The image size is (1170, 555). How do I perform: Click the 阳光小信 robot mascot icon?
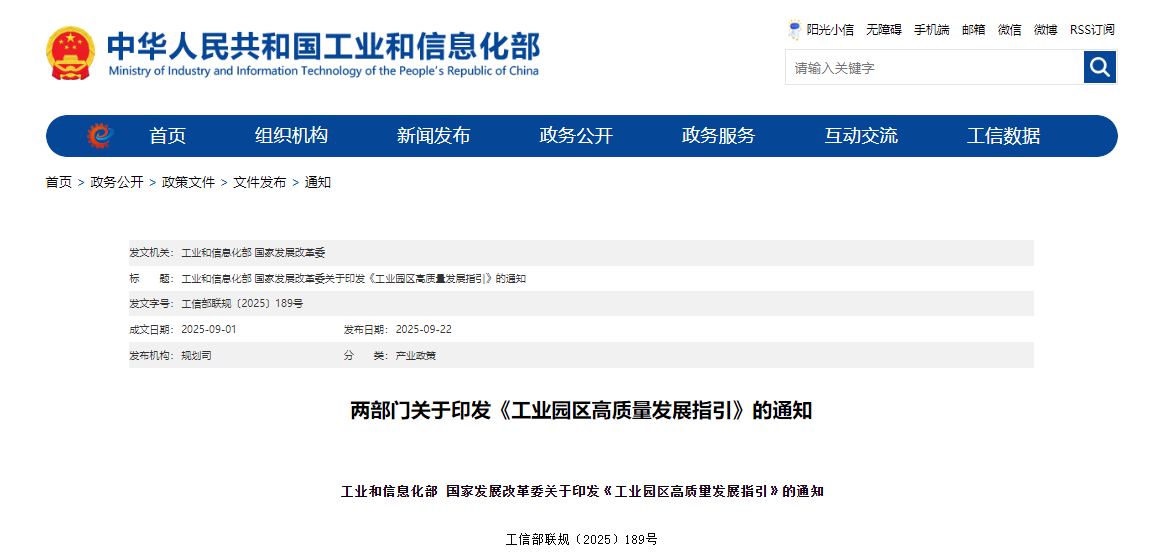[794, 30]
